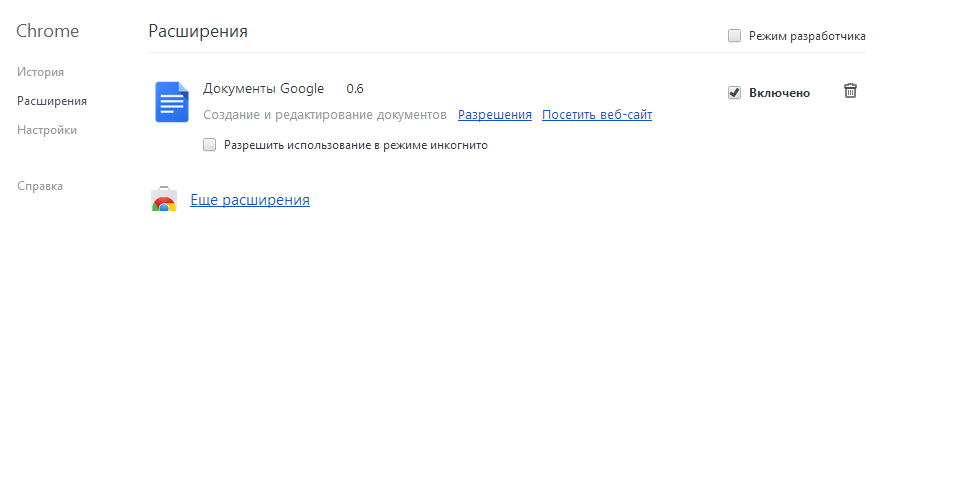
Task: Click the Документы Google extension title
Action: tap(263, 88)
